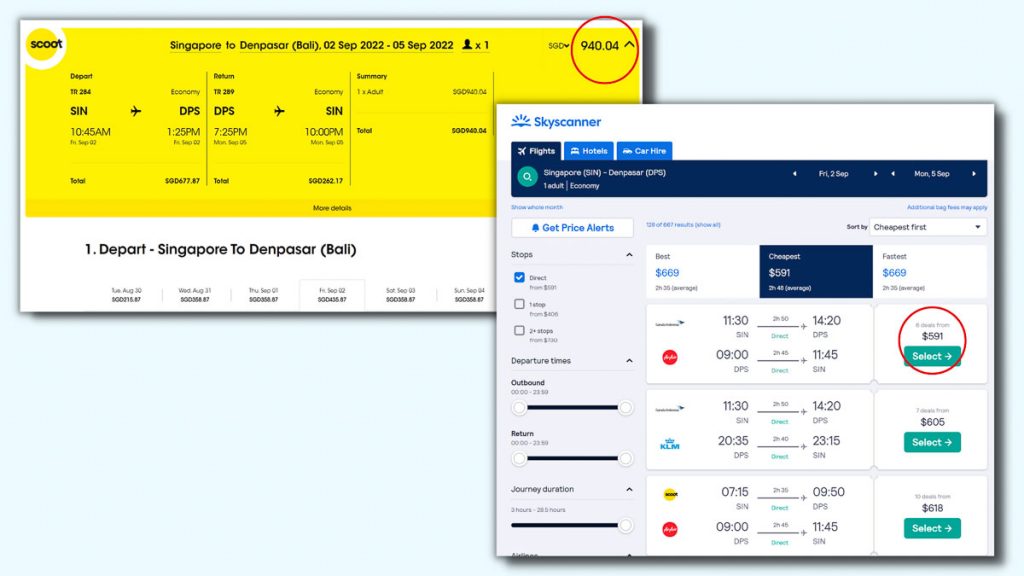
Task: Click the KLM logo in the $605 result
Action: (x=670, y=444)
